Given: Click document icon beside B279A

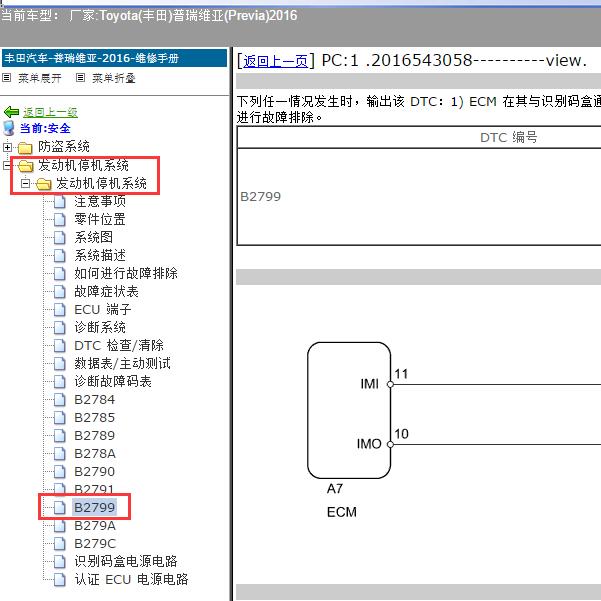Looking at the screenshot, I should (x=59, y=525).
